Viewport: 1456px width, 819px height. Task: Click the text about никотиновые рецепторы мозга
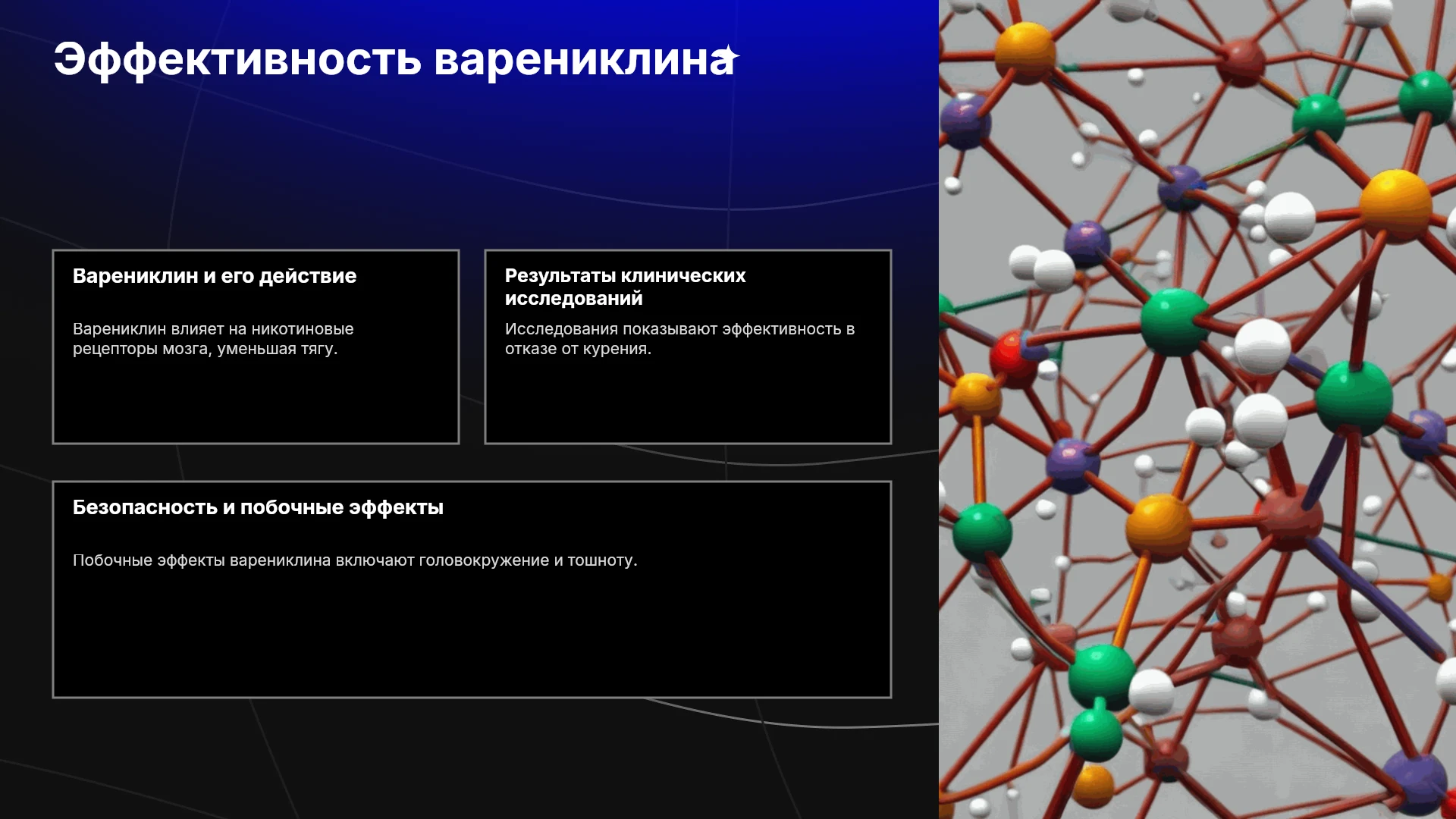213,339
